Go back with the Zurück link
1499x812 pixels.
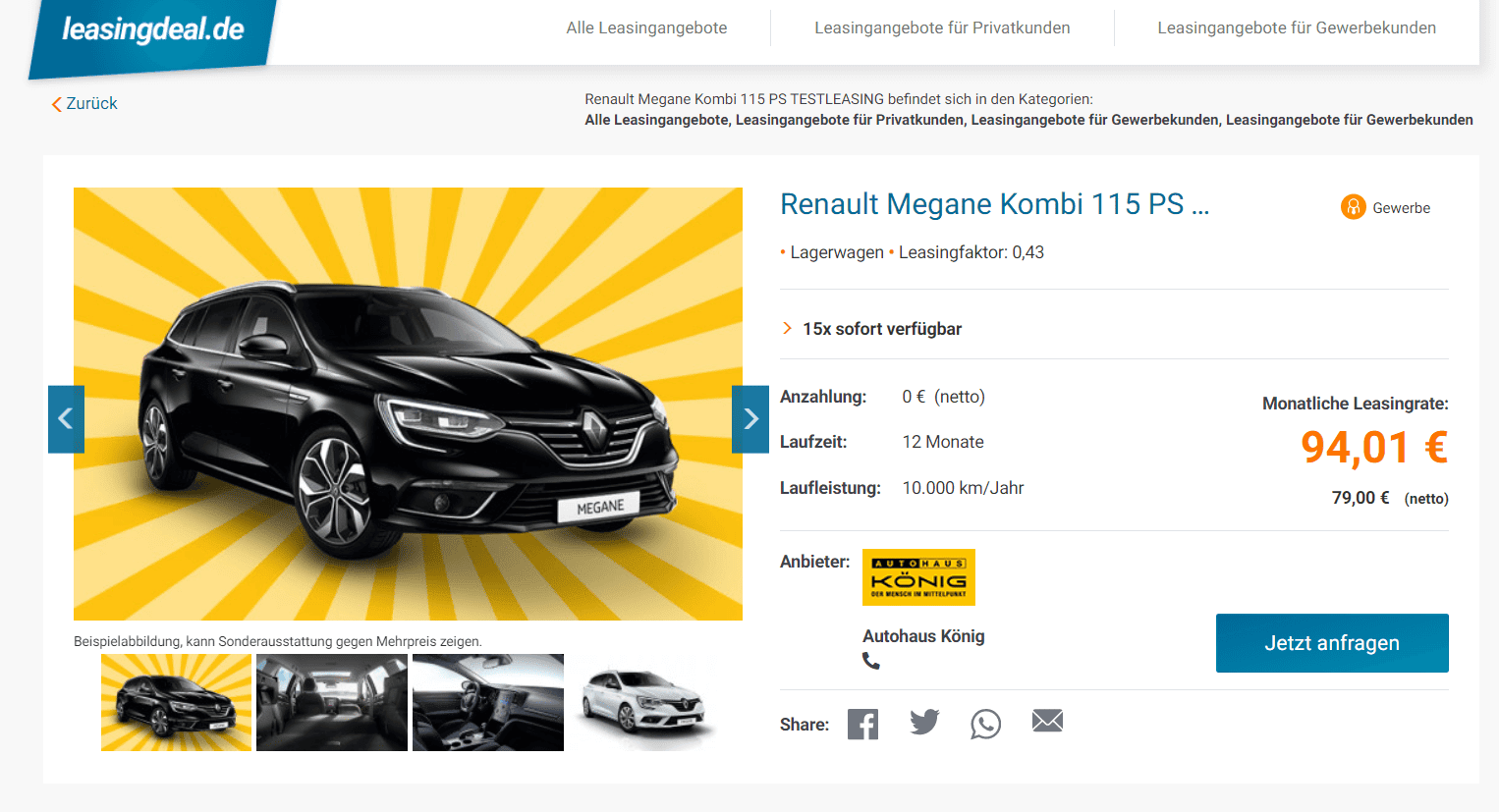(x=84, y=103)
